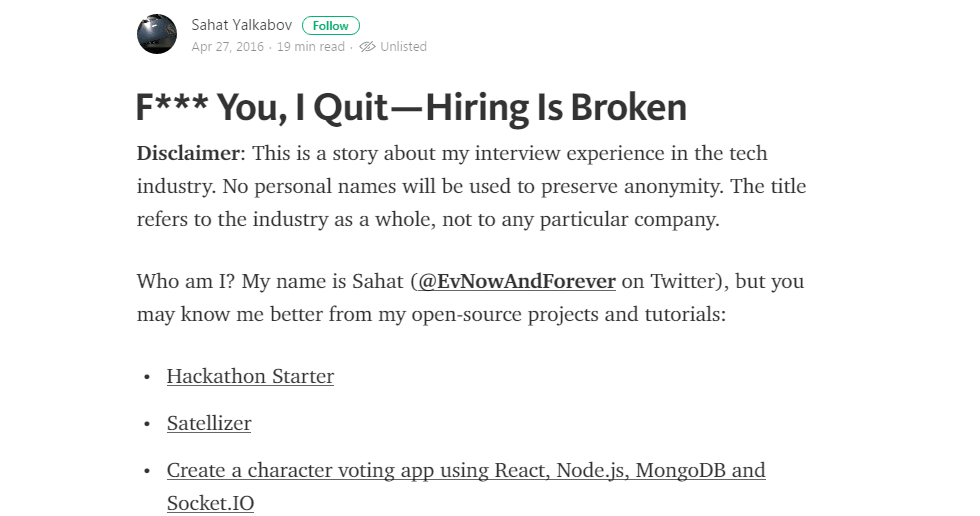Screen dimensions: 980x516
Task: Open the character voting app tutorial link
Action: pyautogui.click(x=466, y=470)
